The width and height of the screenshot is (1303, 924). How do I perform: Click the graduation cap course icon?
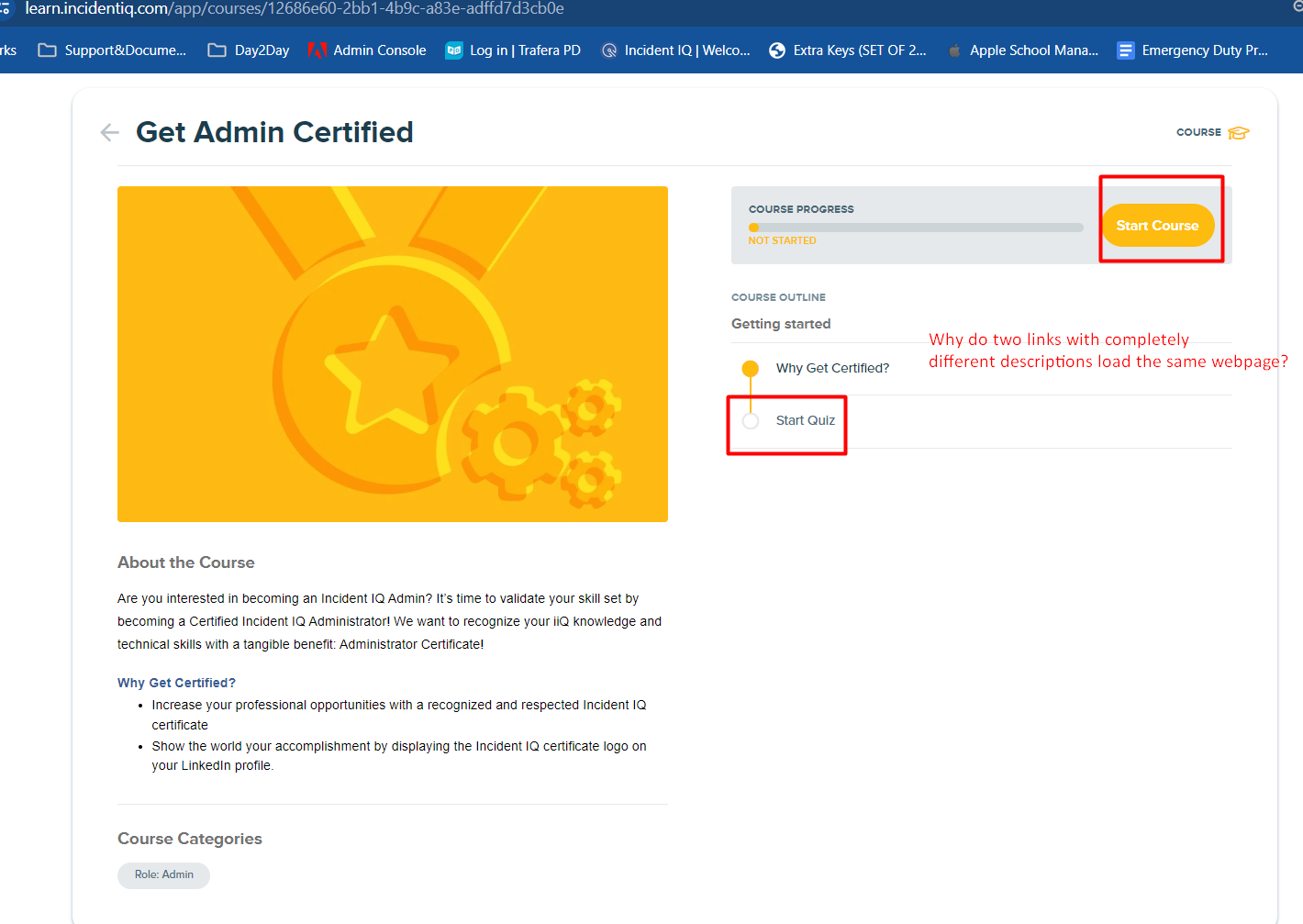click(x=1239, y=133)
